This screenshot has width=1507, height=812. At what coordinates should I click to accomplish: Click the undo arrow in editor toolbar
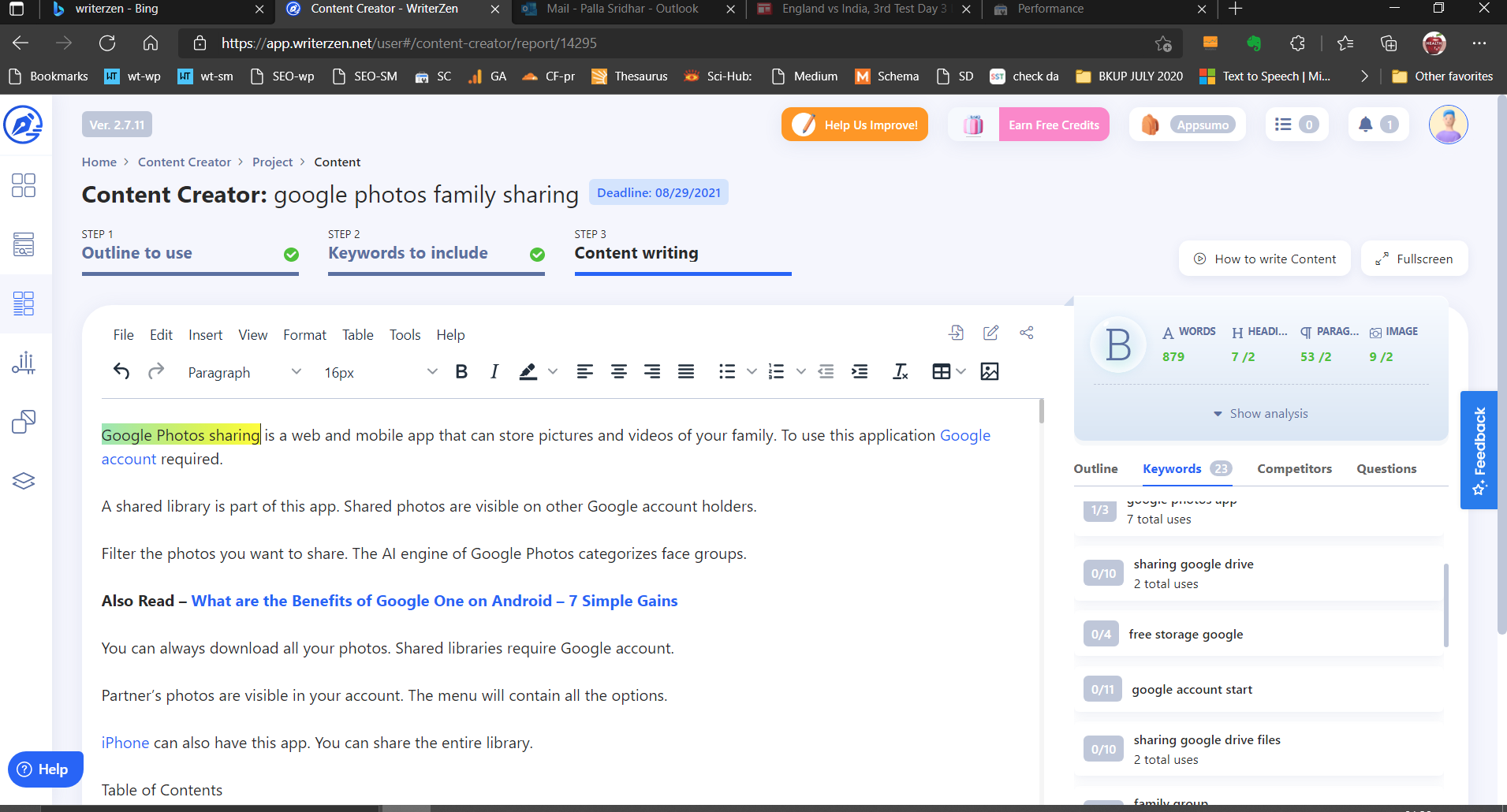pos(121,371)
